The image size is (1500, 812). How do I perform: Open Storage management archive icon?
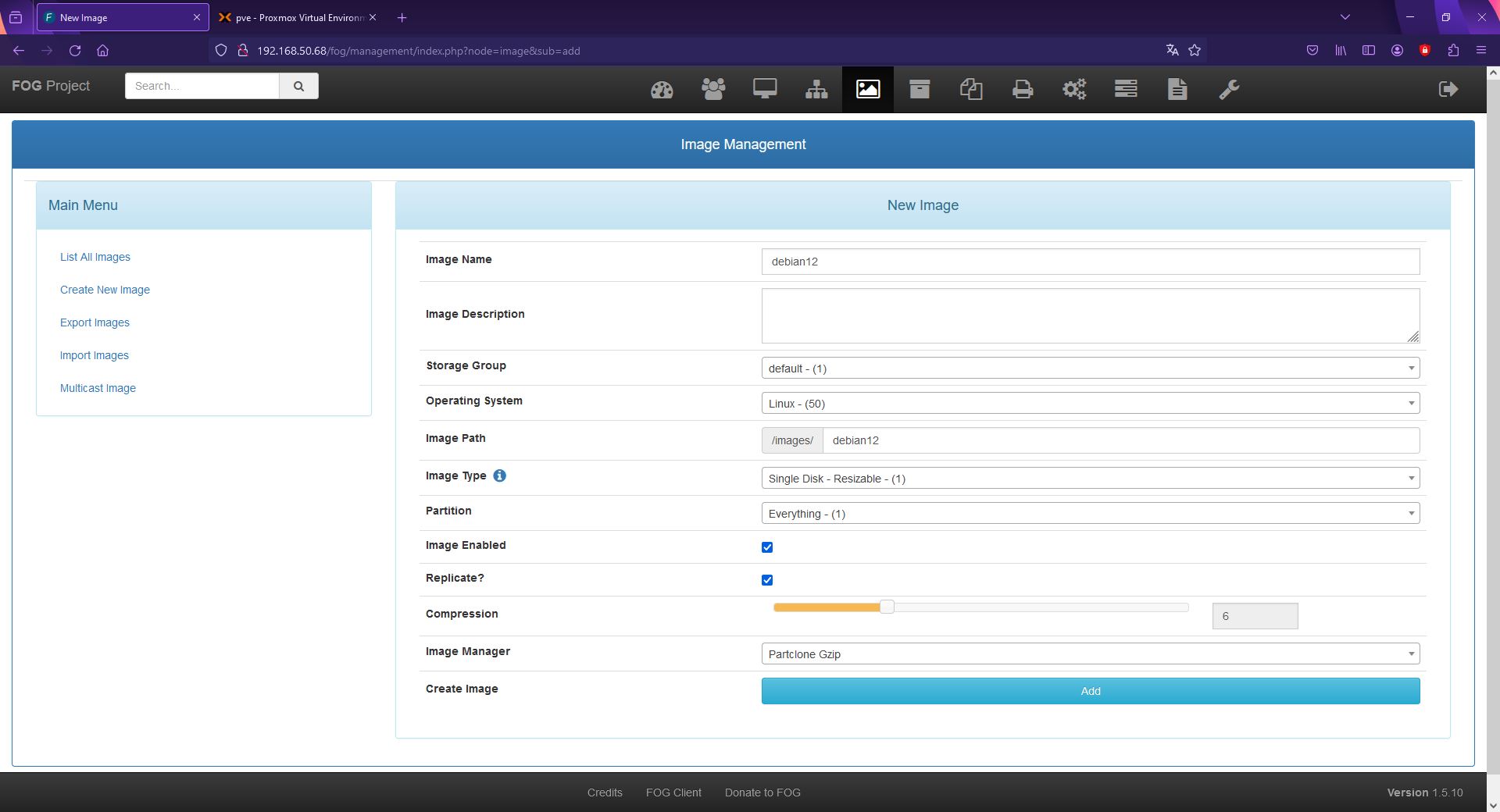pyautogui.click(x=920, y=89)
